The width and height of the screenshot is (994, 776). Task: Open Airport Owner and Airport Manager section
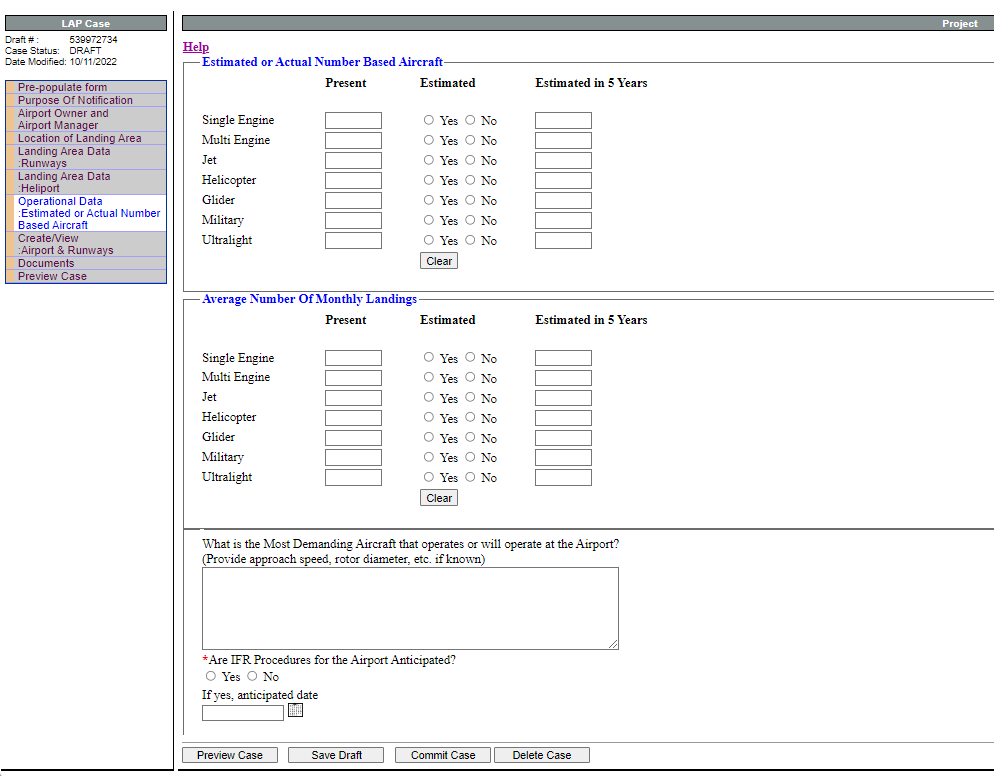63,119
